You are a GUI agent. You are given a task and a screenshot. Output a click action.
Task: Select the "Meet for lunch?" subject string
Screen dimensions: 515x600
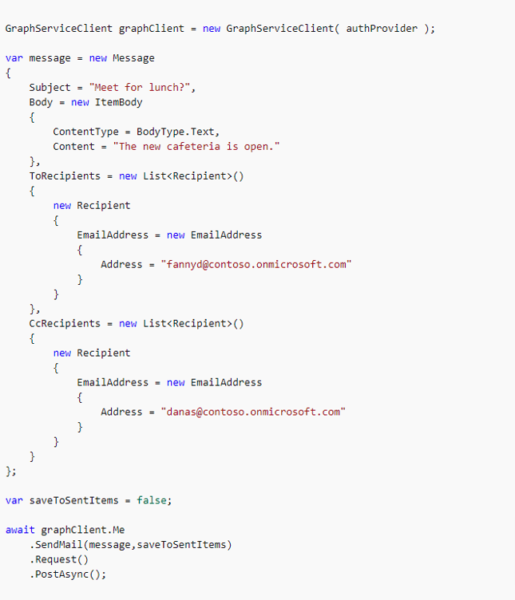pos(140,88)
